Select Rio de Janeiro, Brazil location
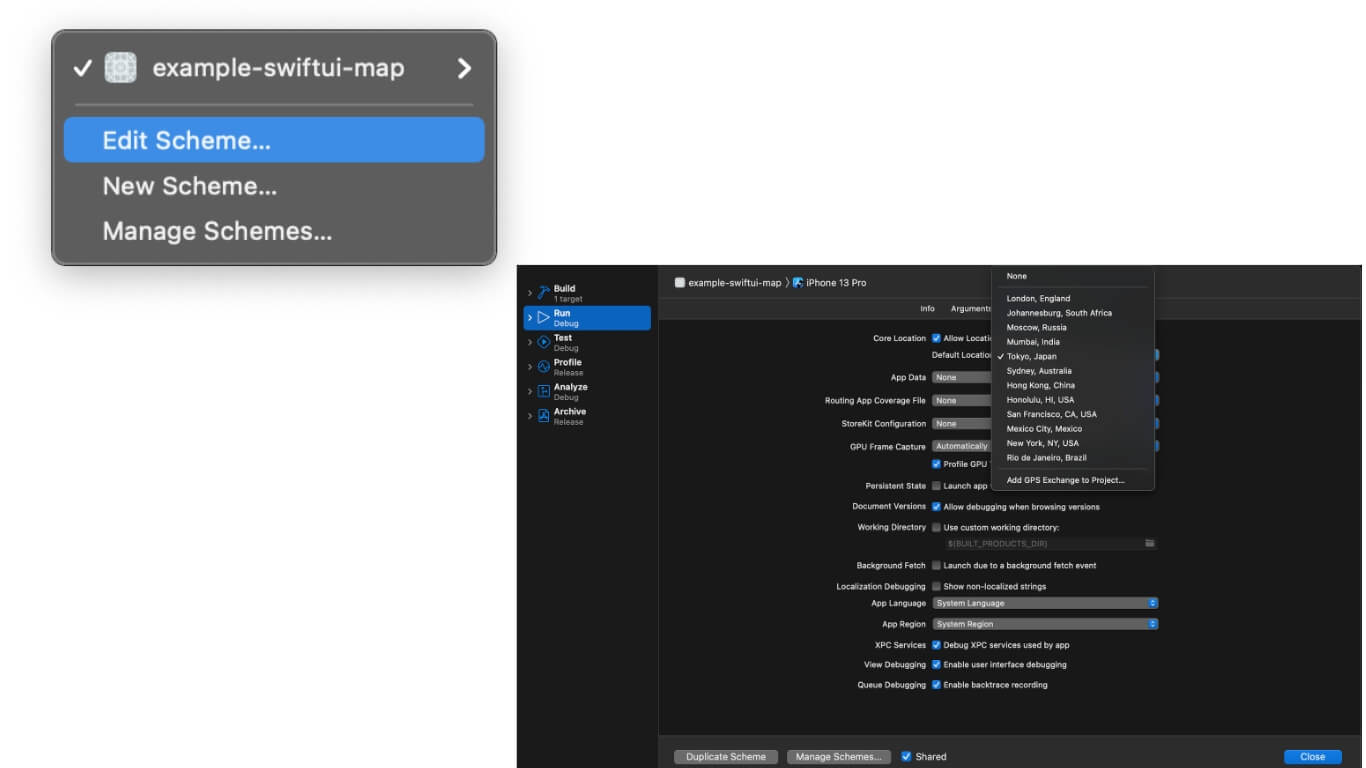This screenshot has height=768, width=1366. pyautogui.click(x=1072, y=458)
